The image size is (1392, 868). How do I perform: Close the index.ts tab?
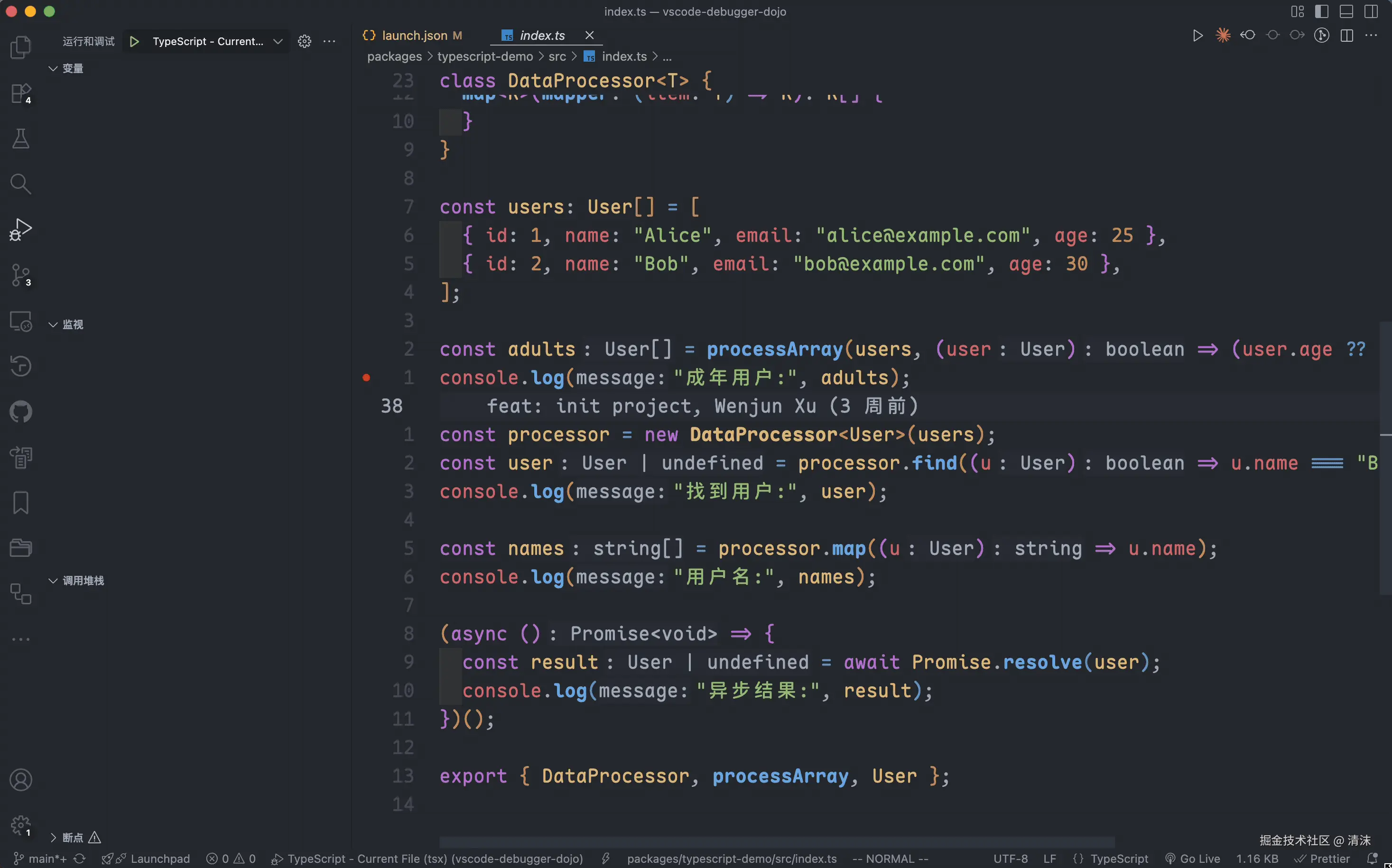589,36
